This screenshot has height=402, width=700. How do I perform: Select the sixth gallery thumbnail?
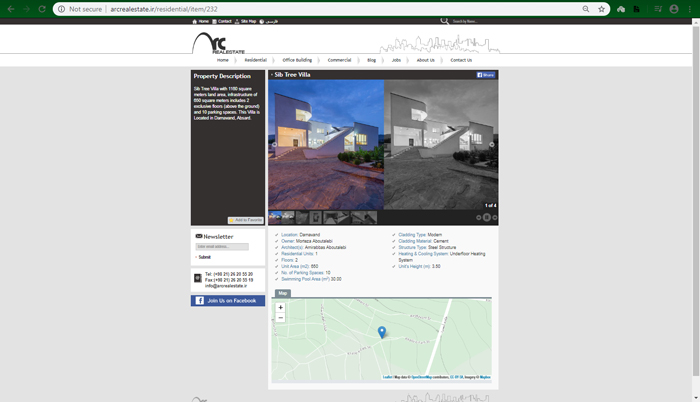point(364,218)
